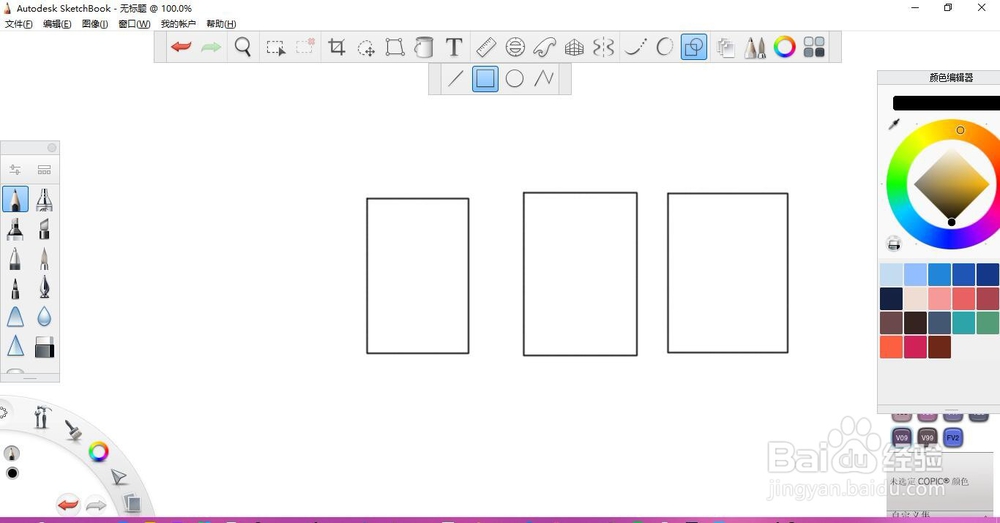Toggle the Symmetry tool
1000x523 pixels.
[x=603, y=47]
